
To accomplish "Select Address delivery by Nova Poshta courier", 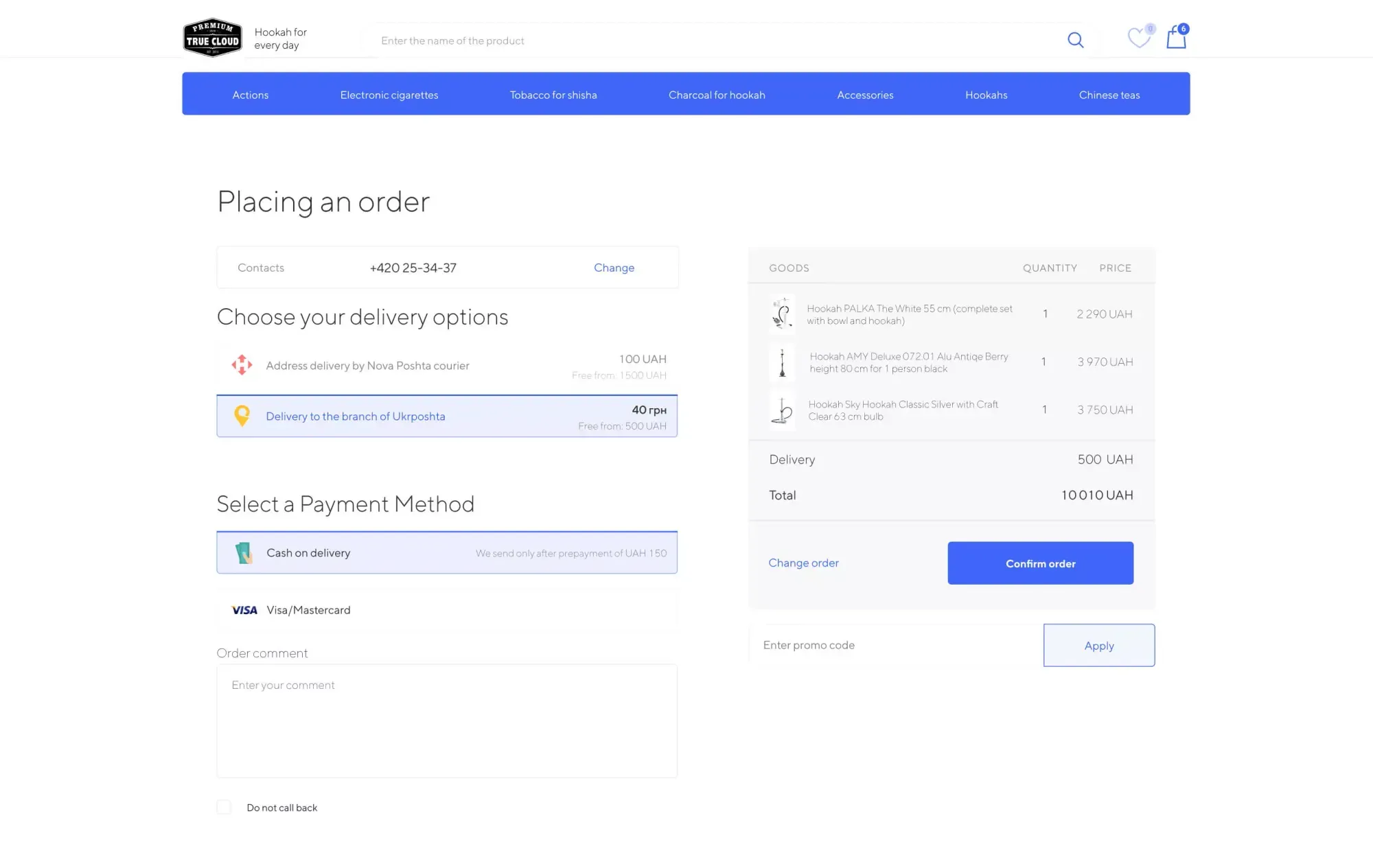I will coord(367,366).
